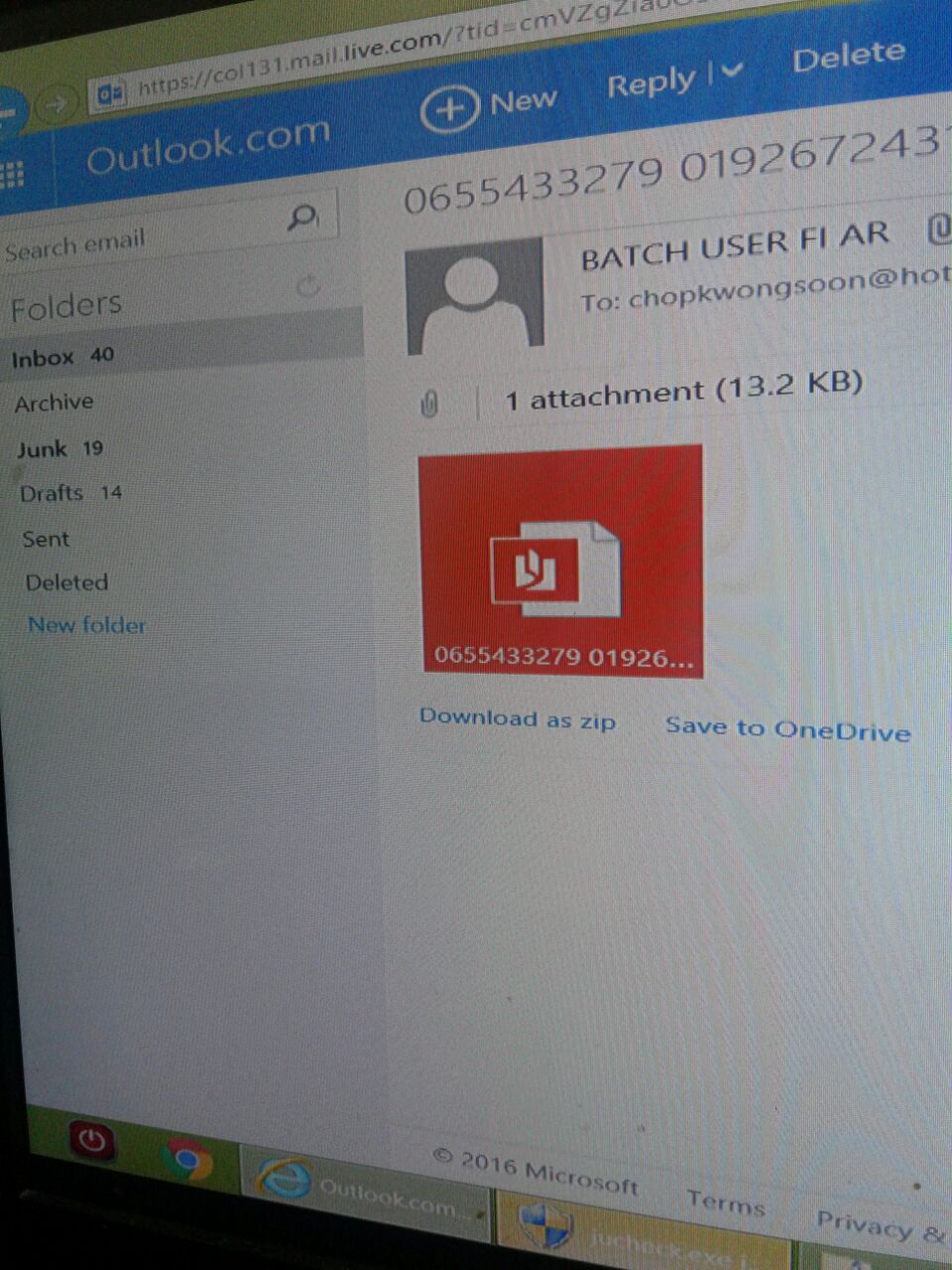Open the Junk folder
The image size is (952, 1270).
point(59,448)
